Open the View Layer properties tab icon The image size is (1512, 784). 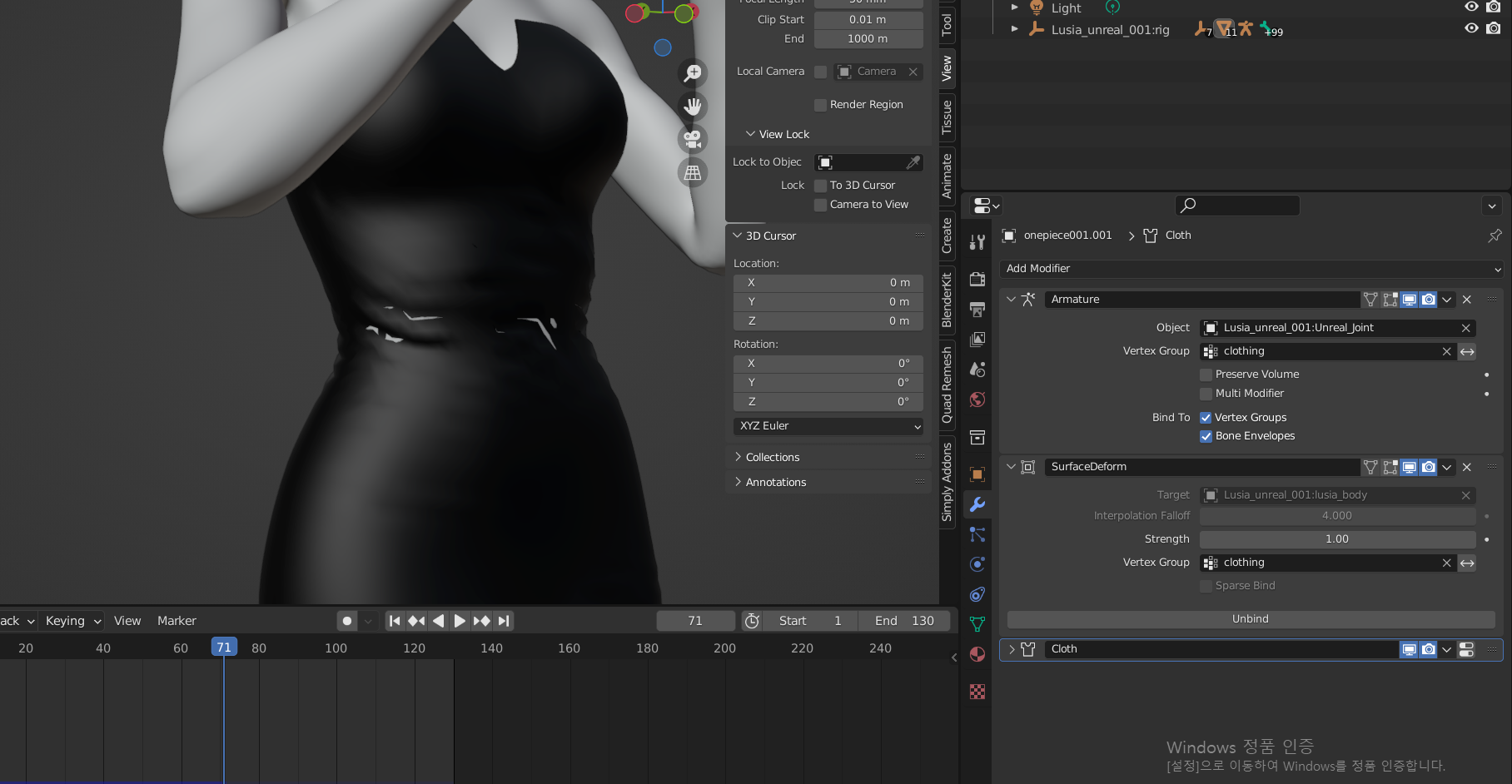click(x=977, y=340)
